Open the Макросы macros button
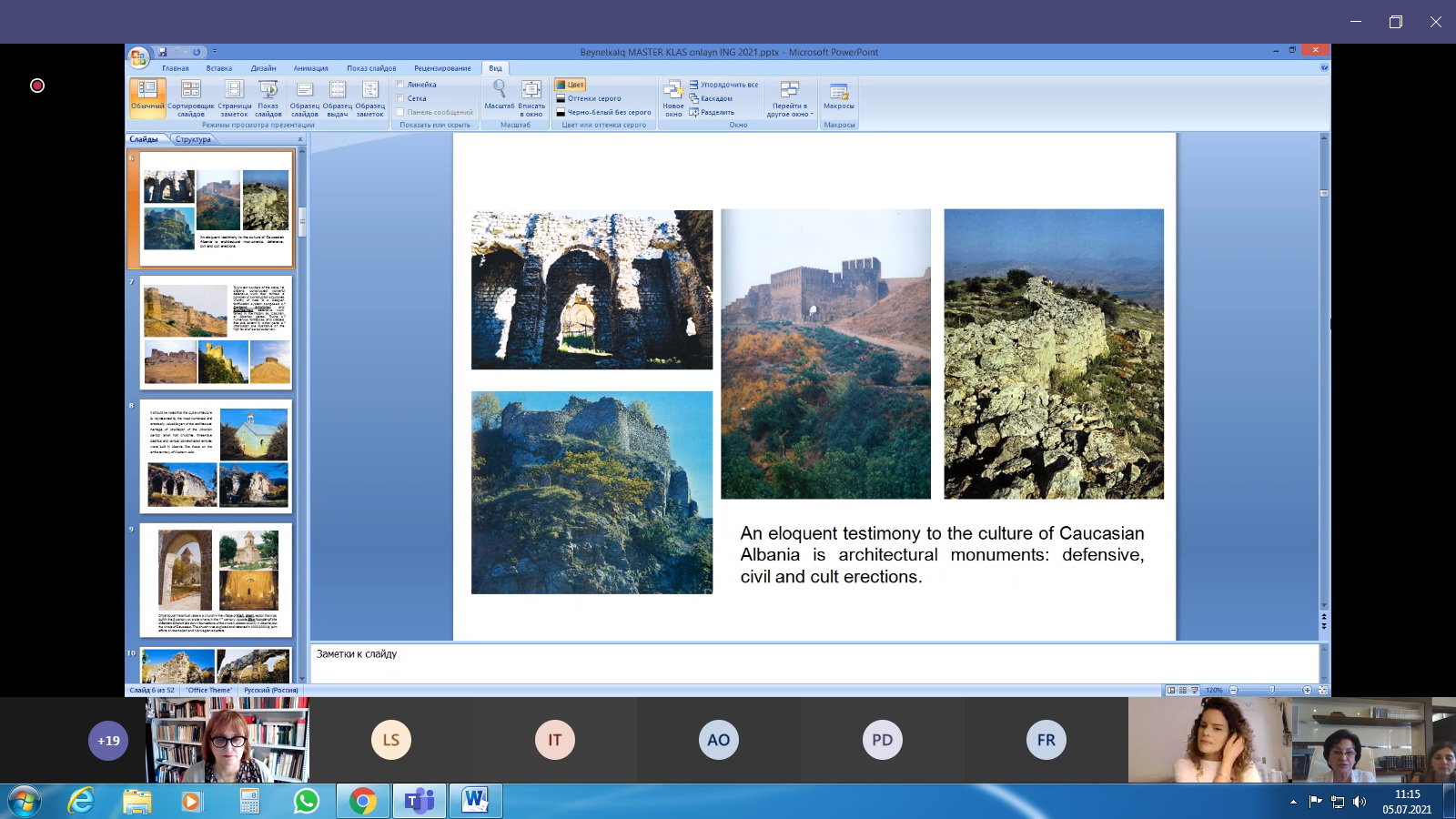1456x819 pixels. click(839, 95)
